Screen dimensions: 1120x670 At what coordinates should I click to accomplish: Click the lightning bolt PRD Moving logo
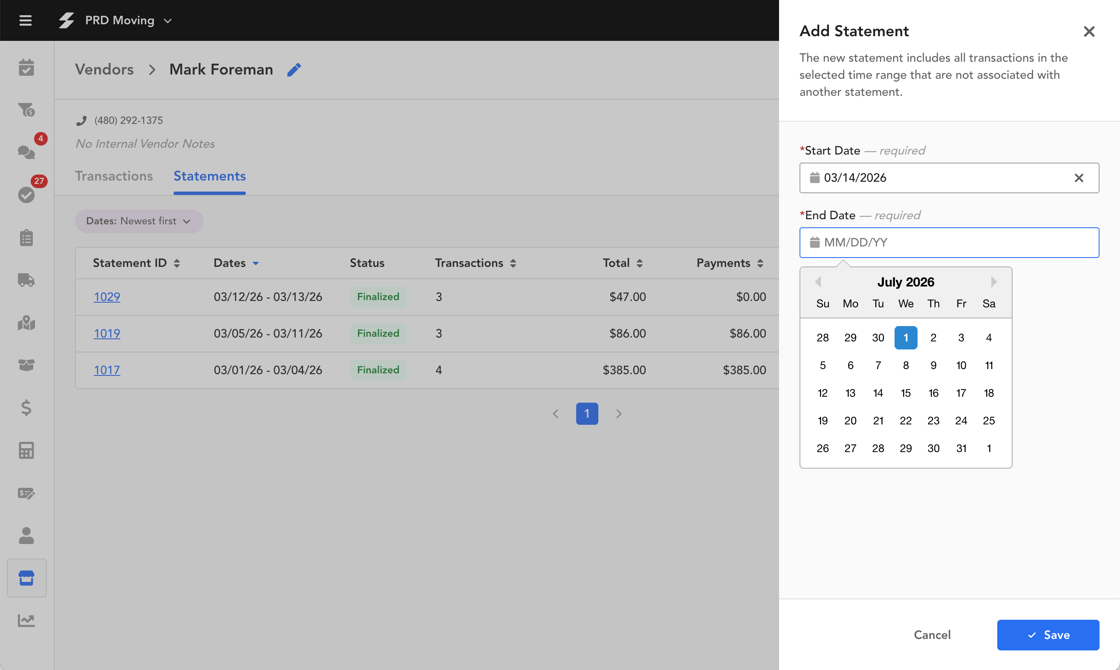tap(66, 20)
